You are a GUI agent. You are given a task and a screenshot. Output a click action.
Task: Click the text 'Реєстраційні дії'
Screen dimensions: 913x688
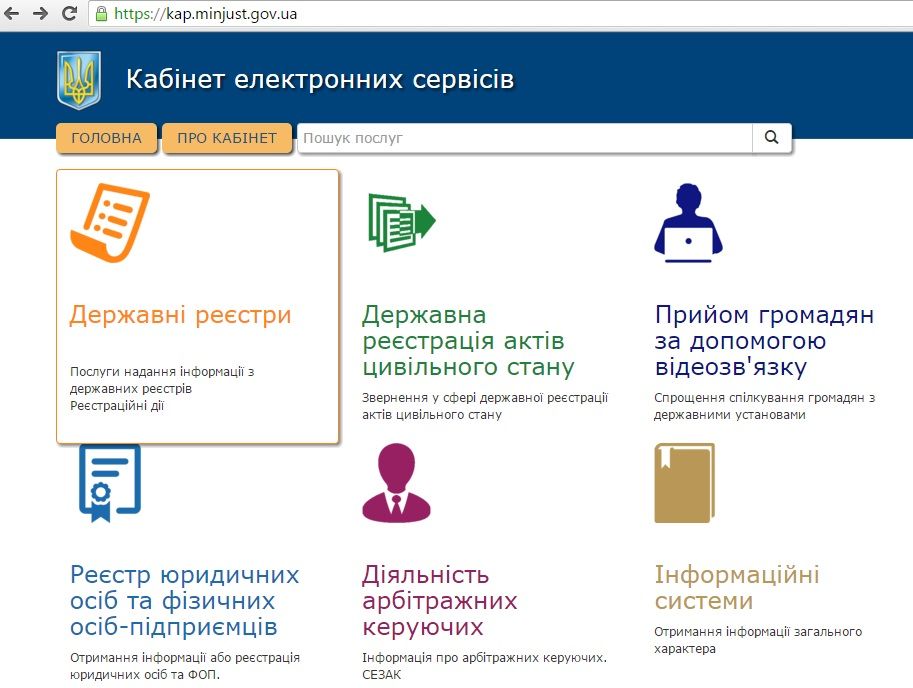tap(117, 406)
